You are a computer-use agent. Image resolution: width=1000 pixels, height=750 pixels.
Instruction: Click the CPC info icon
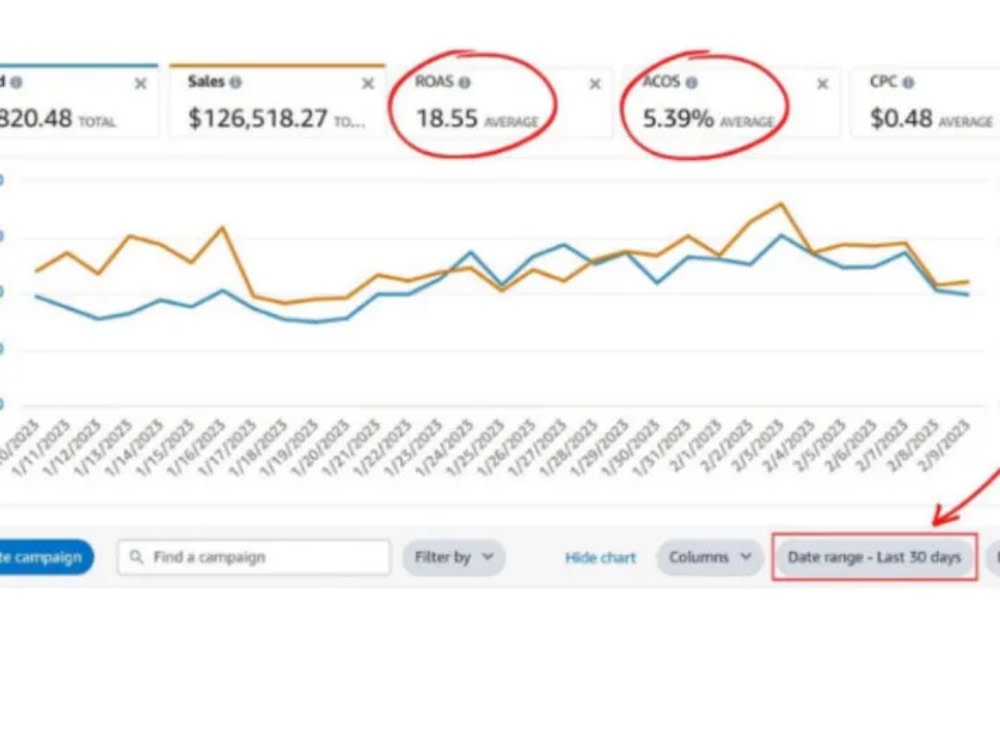[908, 82]
